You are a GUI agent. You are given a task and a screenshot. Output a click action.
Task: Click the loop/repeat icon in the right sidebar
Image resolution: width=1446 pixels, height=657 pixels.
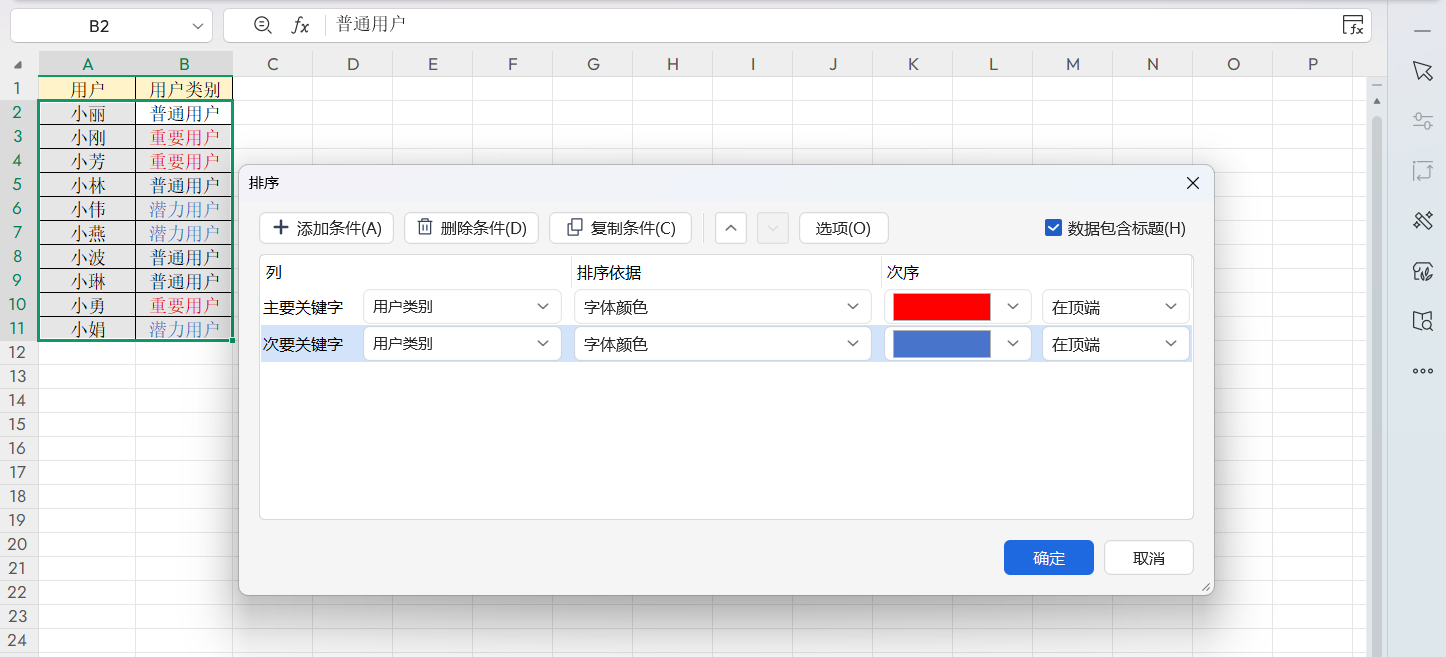[x=1422, y=170]
